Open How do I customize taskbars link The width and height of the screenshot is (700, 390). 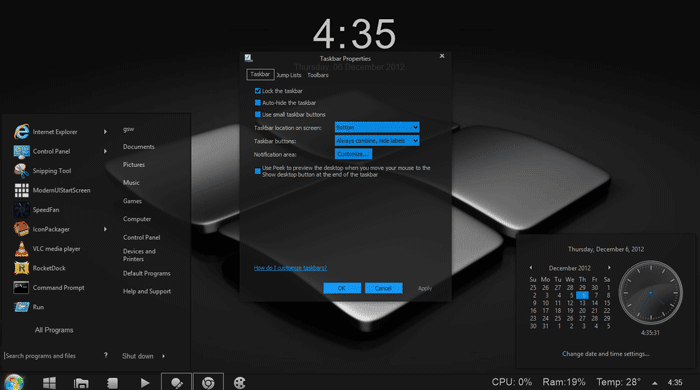290,268
